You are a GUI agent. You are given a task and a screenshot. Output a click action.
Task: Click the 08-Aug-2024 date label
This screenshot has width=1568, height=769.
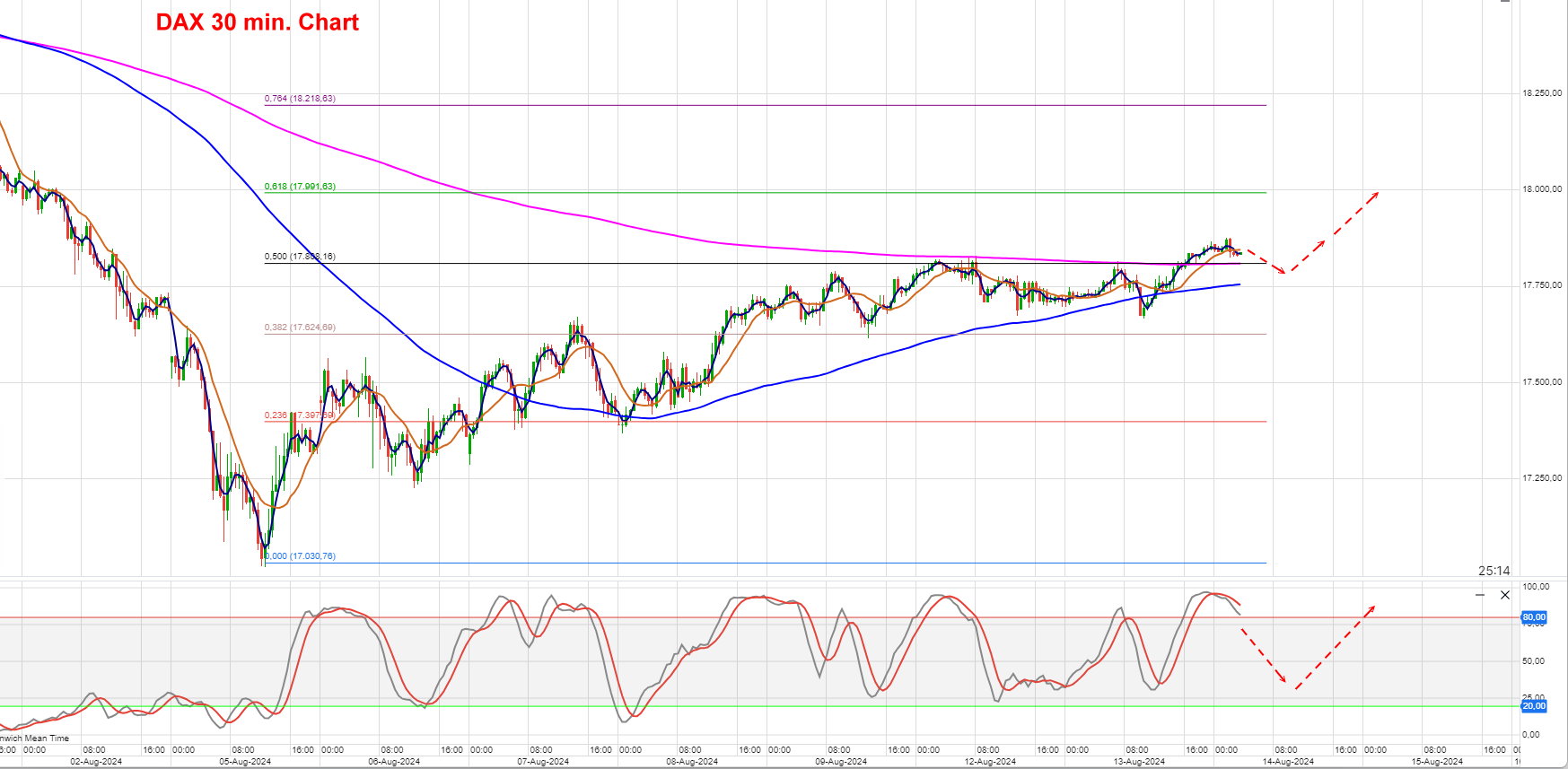click(x=692, y=762)
